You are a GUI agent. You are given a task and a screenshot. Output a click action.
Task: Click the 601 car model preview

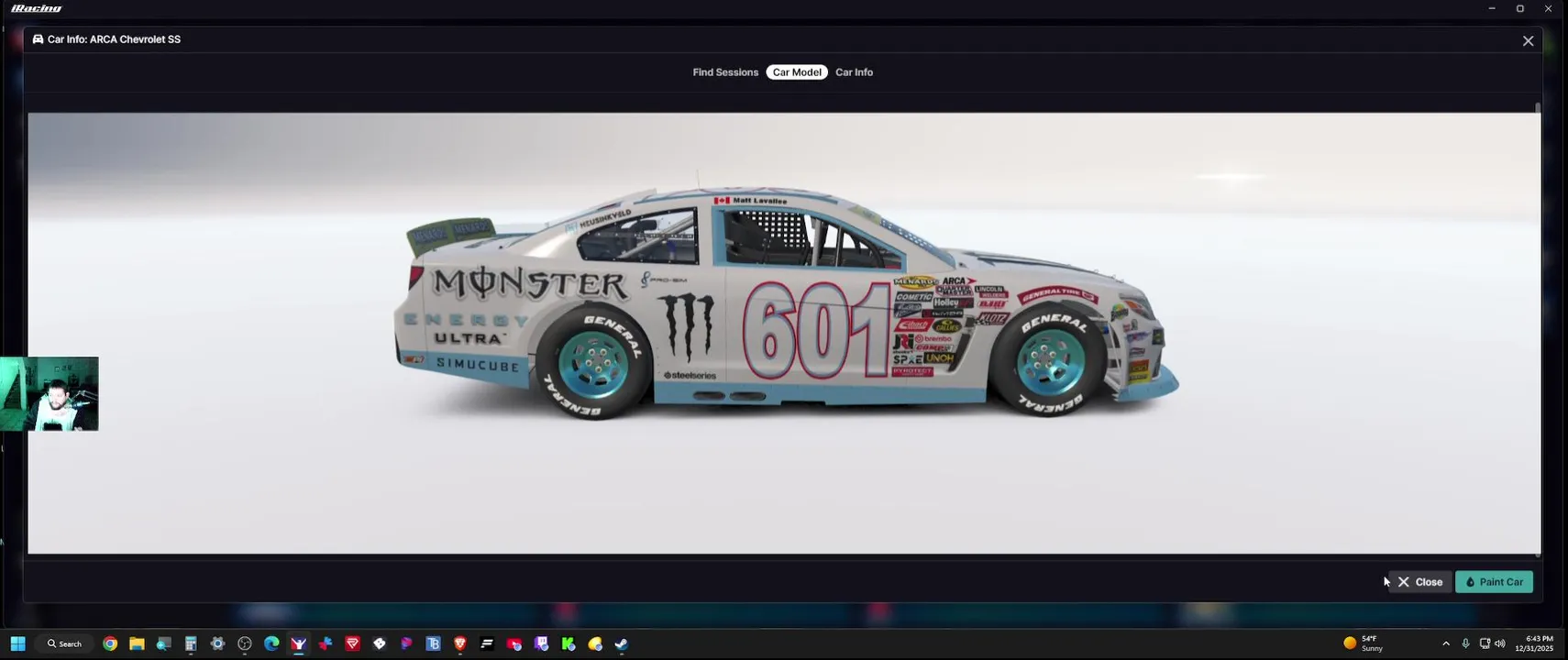point(787,302)
